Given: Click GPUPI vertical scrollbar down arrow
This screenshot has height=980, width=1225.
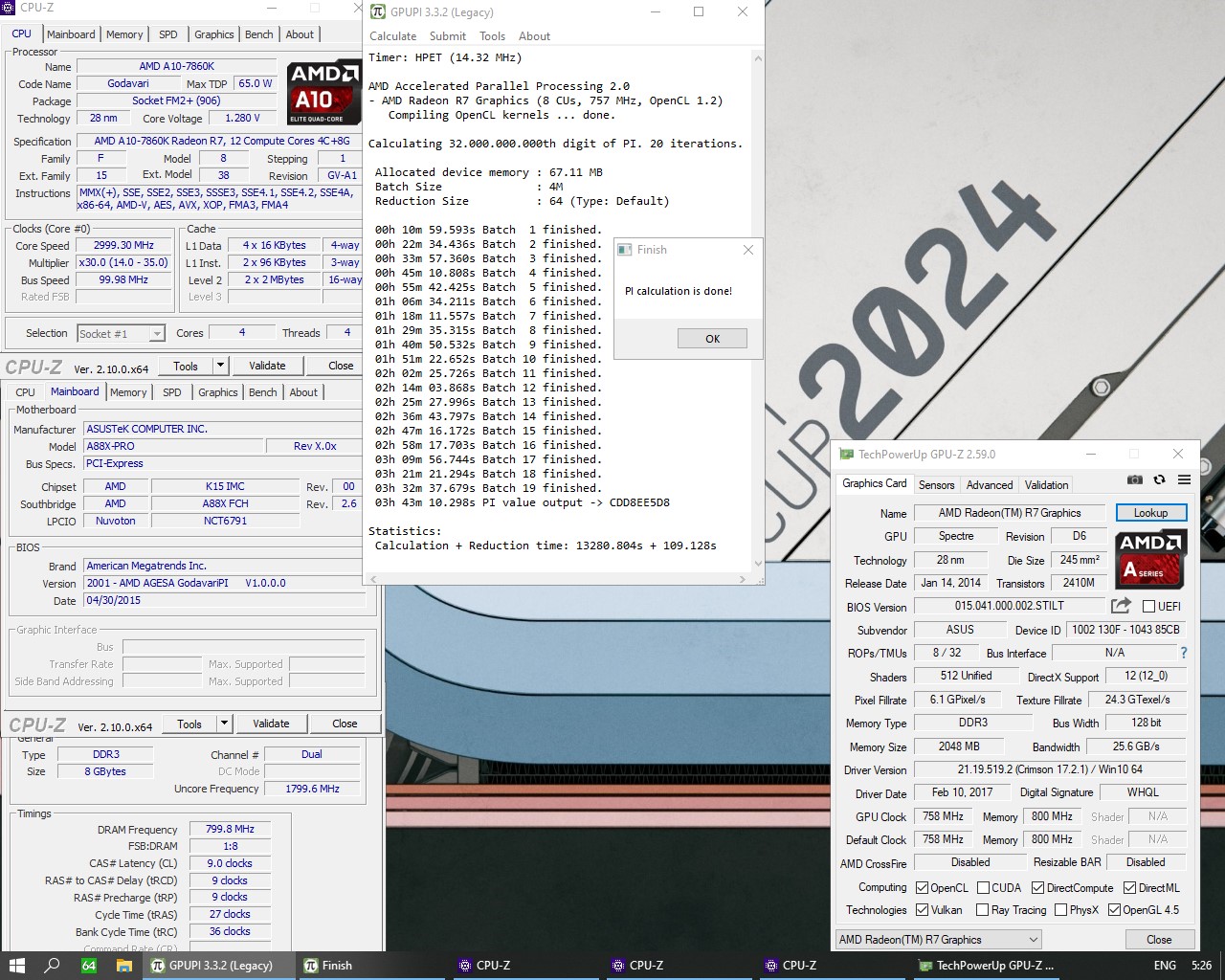Looking at the screenshot, I should [758, 565].
